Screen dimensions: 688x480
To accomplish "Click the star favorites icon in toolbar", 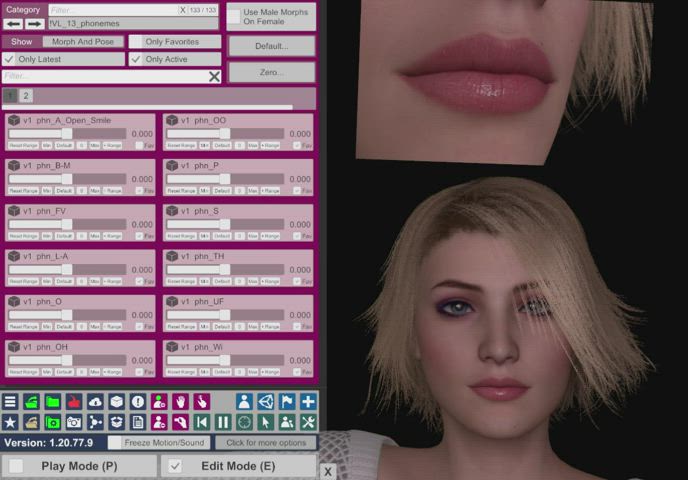I will pyautogui.click(x=10, y=422).
